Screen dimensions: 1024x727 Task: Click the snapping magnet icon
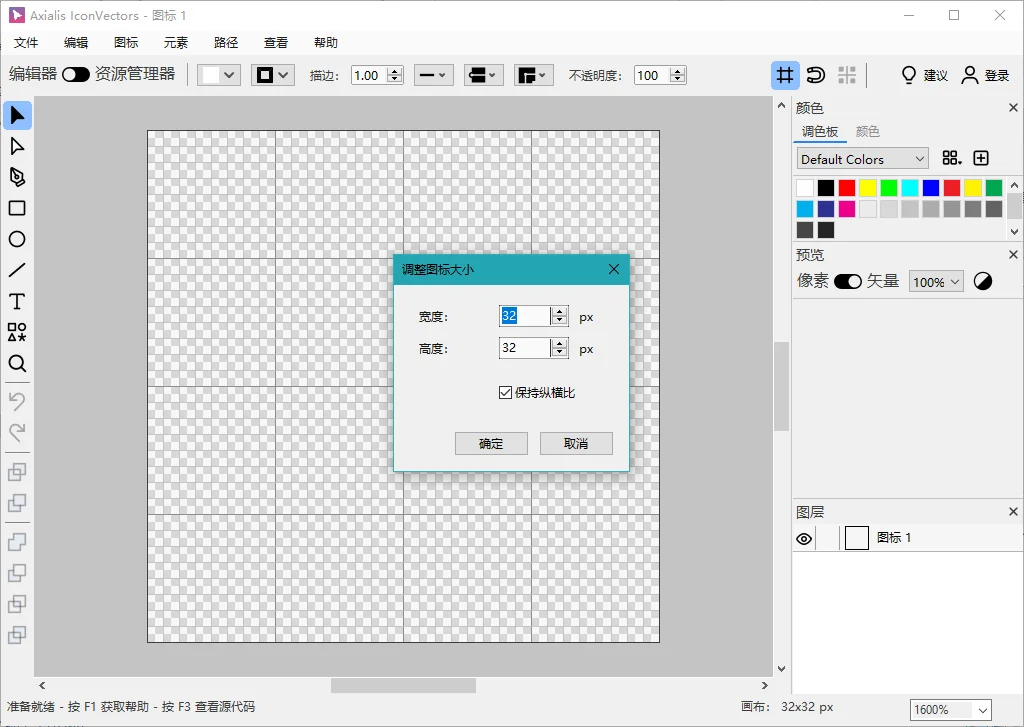816,75
